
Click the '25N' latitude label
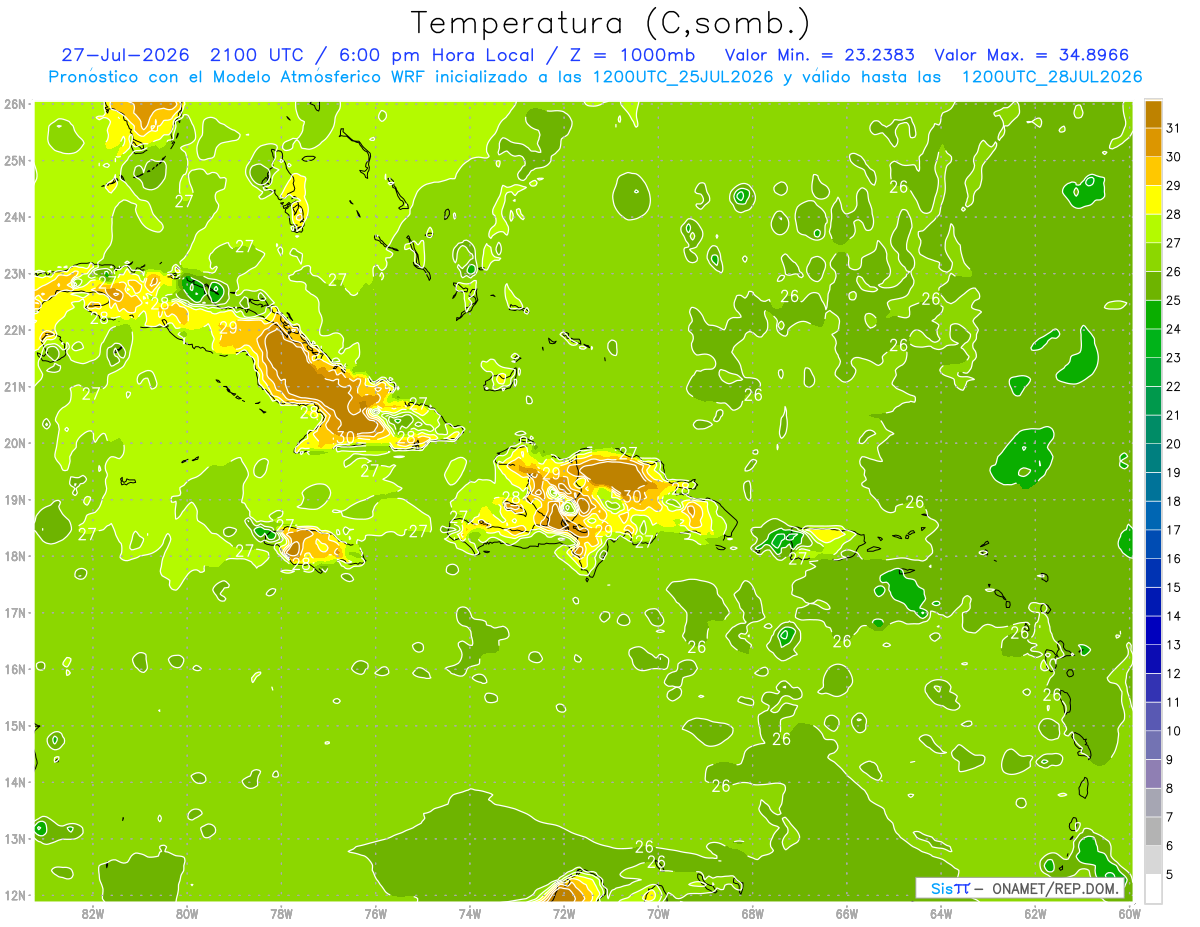16,160
